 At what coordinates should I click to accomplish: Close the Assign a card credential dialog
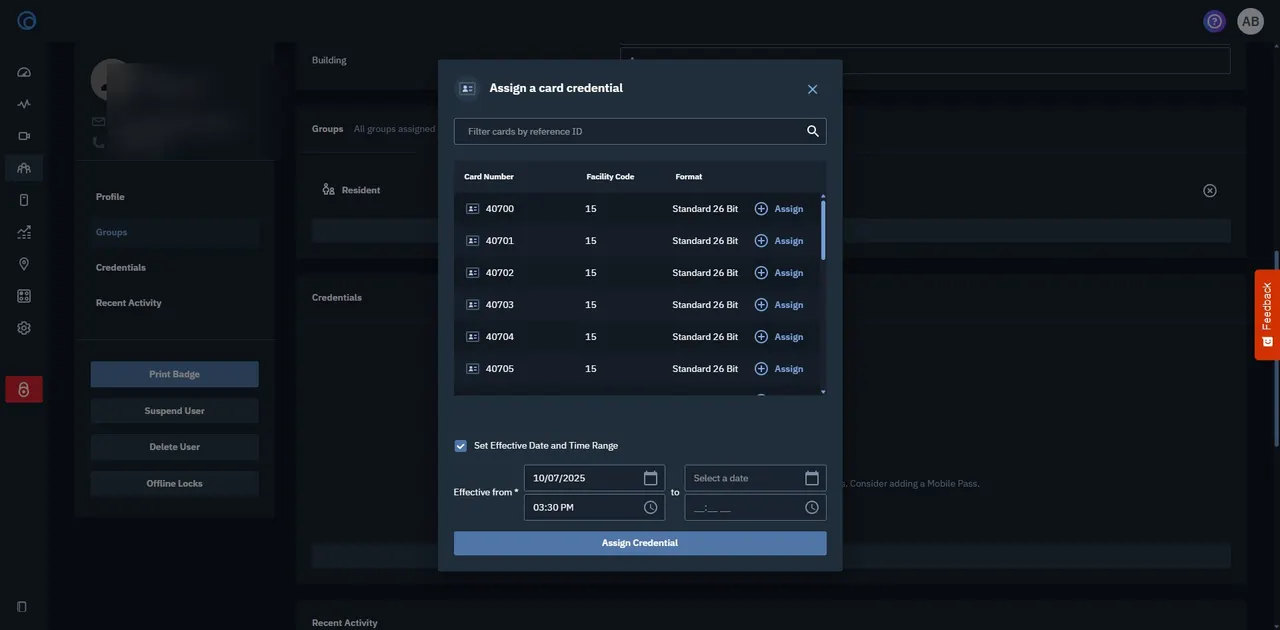click(x=812, y=89)
